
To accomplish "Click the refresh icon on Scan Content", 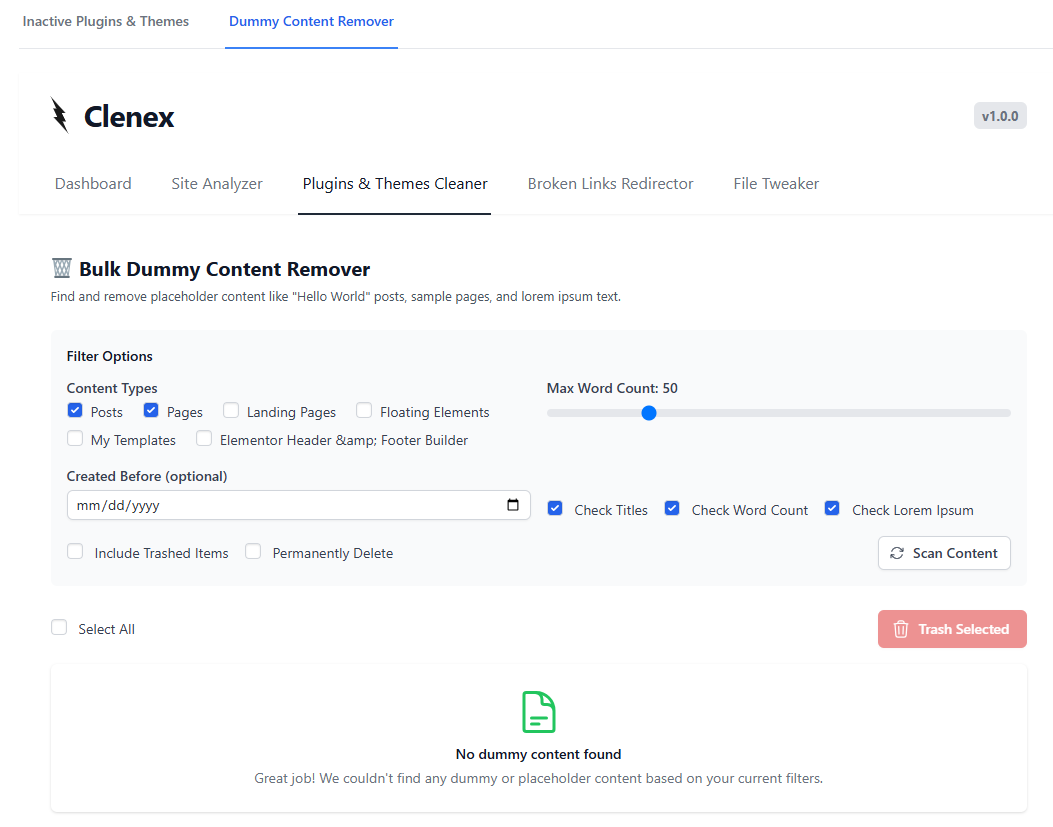I will point(897,553).
